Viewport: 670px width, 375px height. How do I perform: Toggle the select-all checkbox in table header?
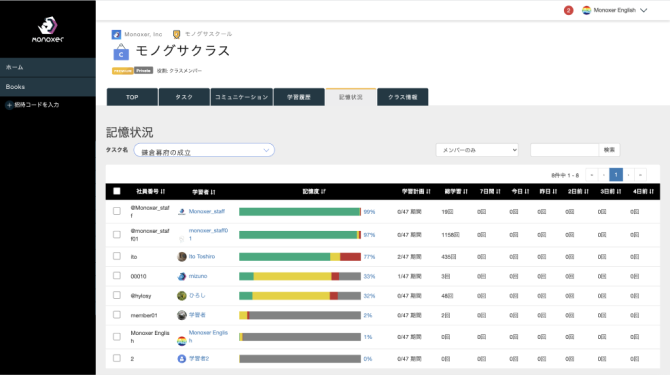(x=117, y=191)
